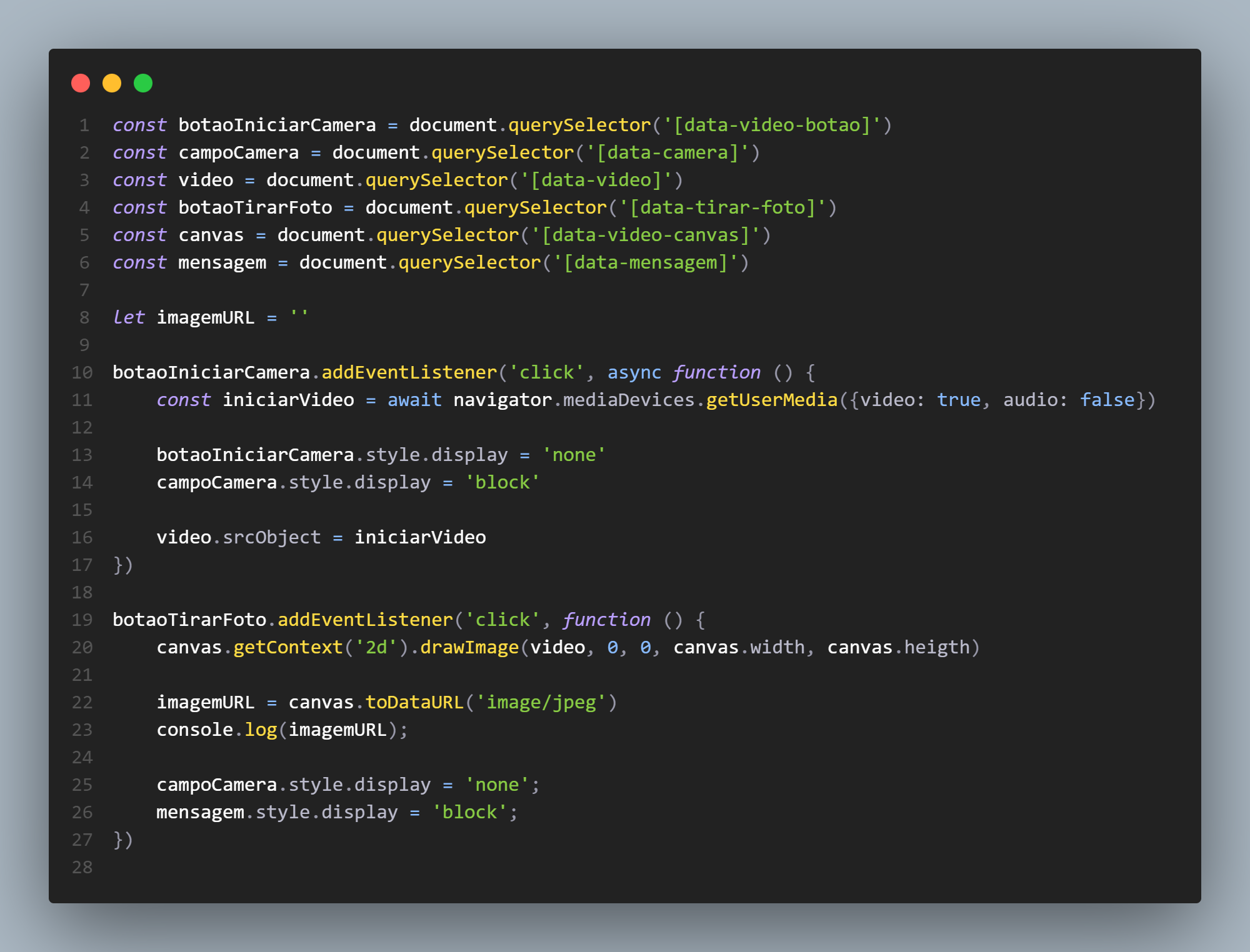
Task: Click the 'block' string on line 14
Action: 502,482
